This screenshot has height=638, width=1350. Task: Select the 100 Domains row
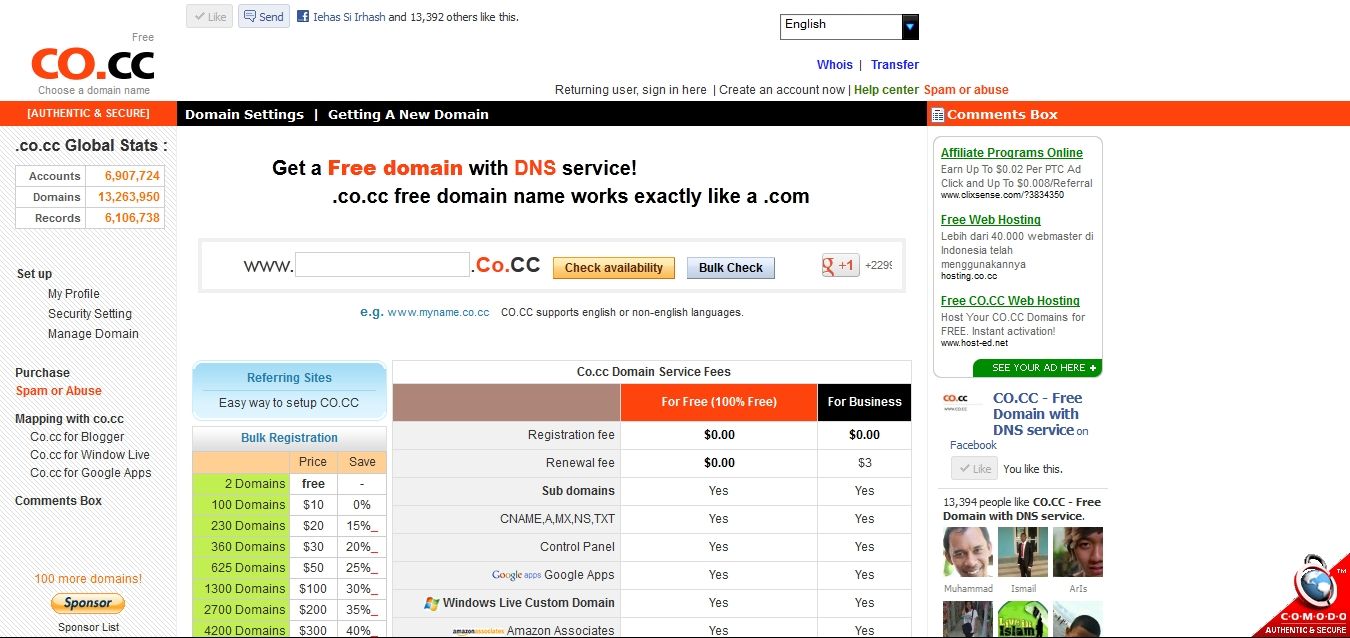[x=289, y=505]
